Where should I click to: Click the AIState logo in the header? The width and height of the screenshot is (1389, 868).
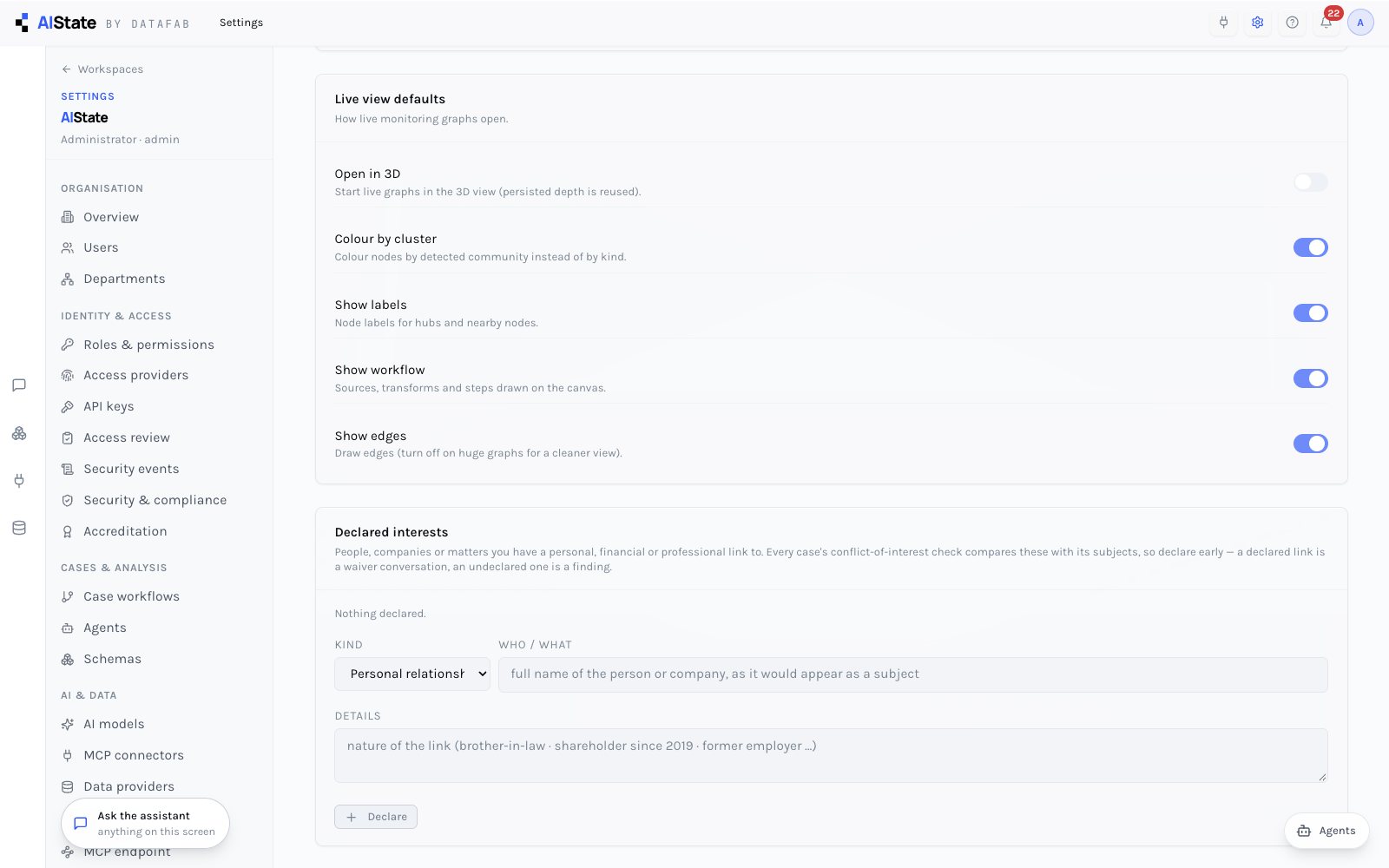point(56,23)
